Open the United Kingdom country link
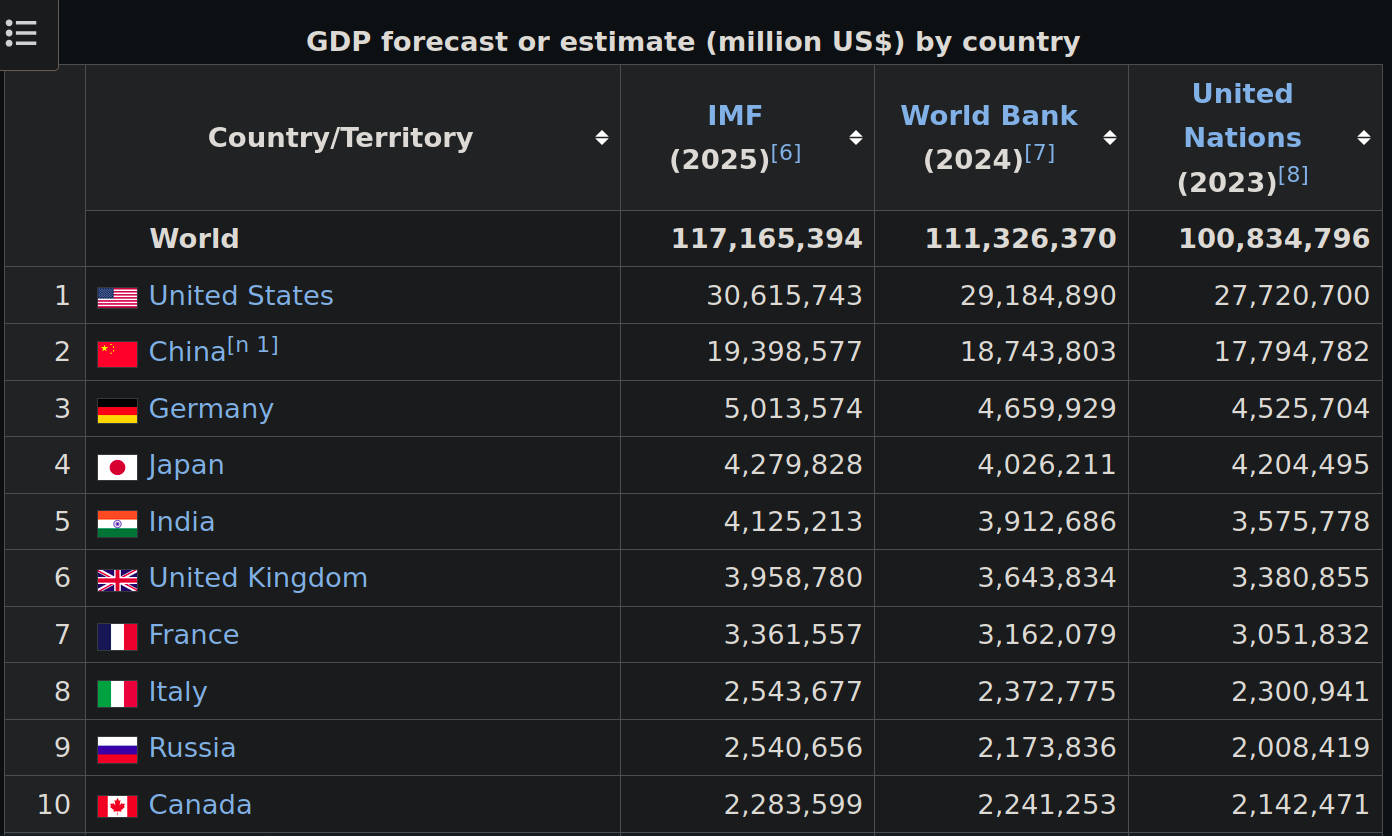 [x=258, y=578]
